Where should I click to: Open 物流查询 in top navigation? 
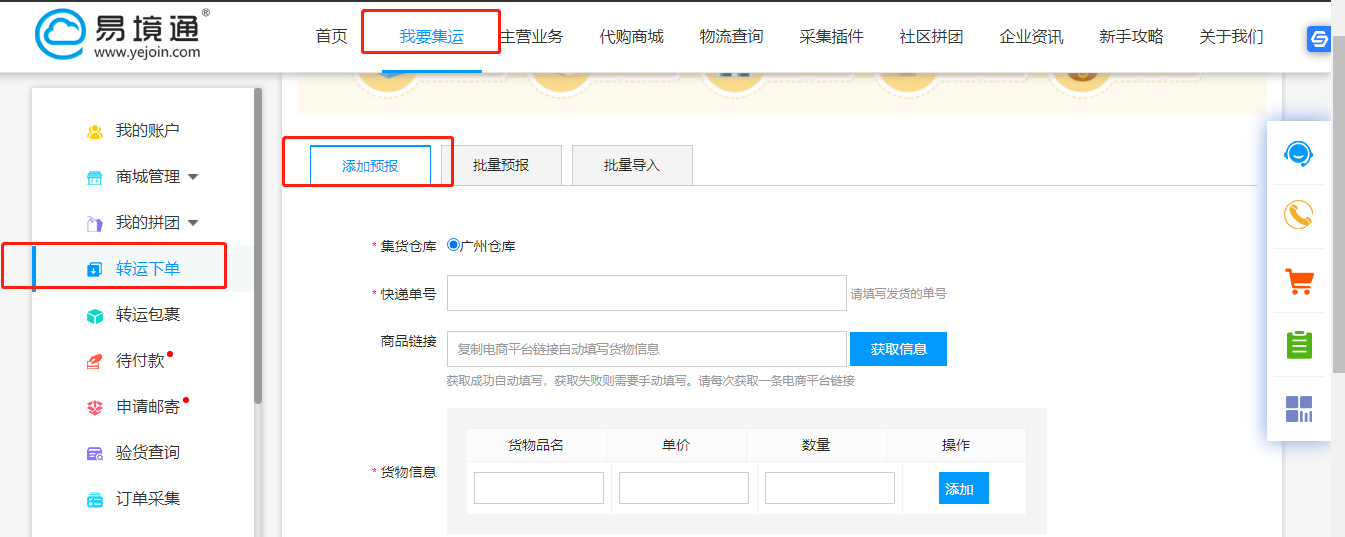click(x=731, y=37)
